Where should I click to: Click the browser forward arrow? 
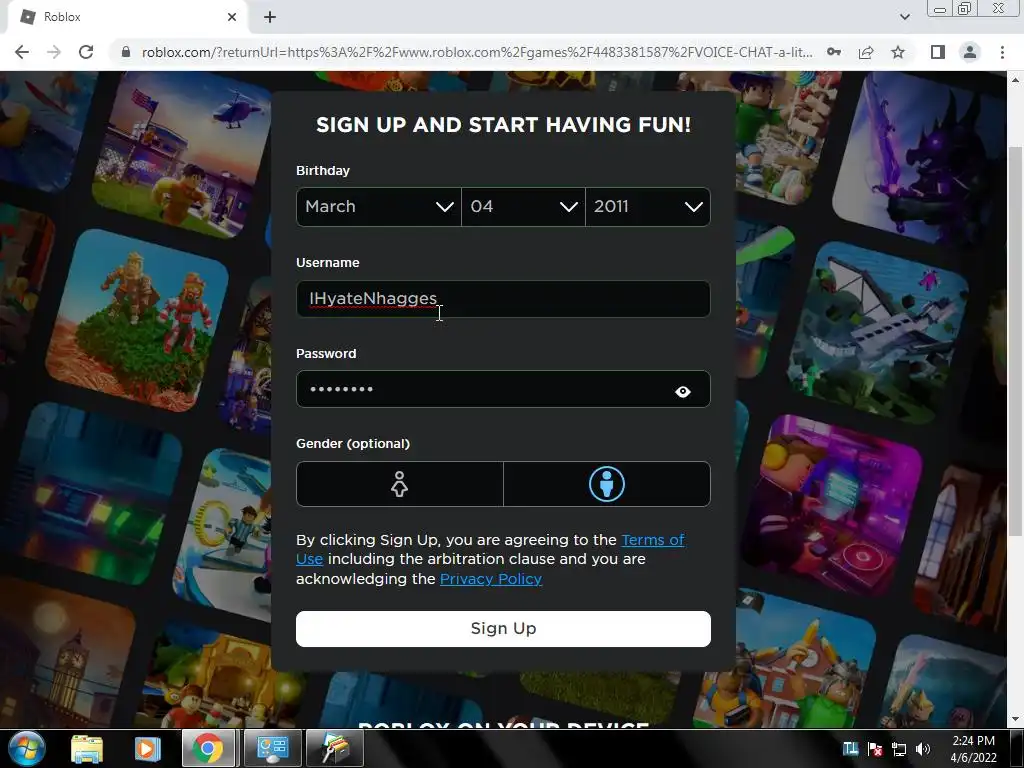[x=54, y=52]
